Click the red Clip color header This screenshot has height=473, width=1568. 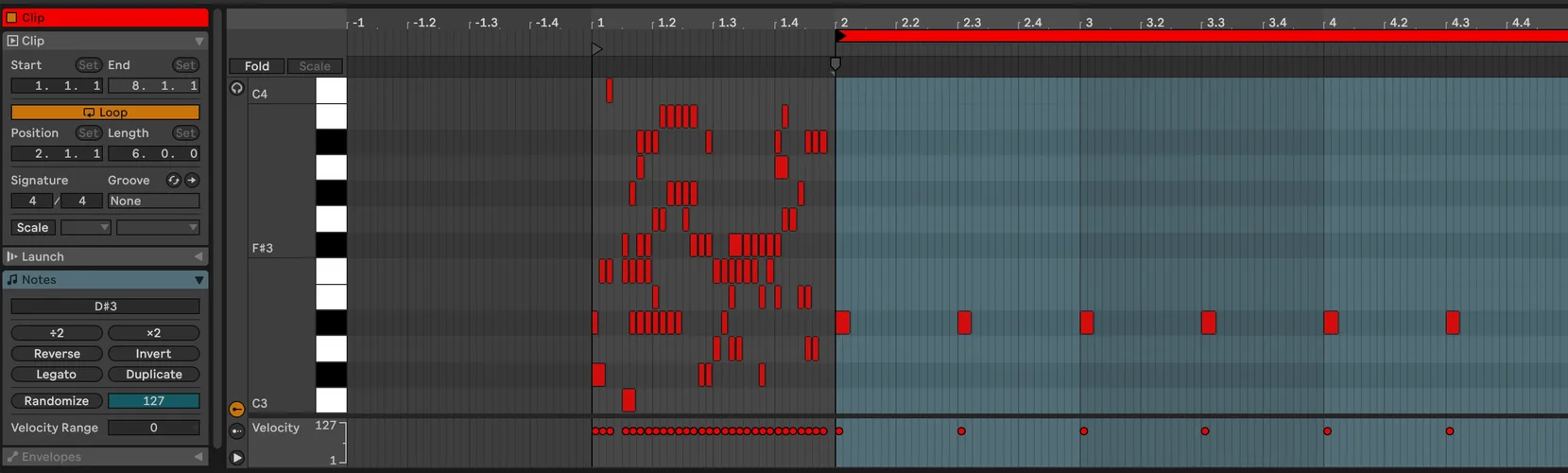[x=105, y=17]
